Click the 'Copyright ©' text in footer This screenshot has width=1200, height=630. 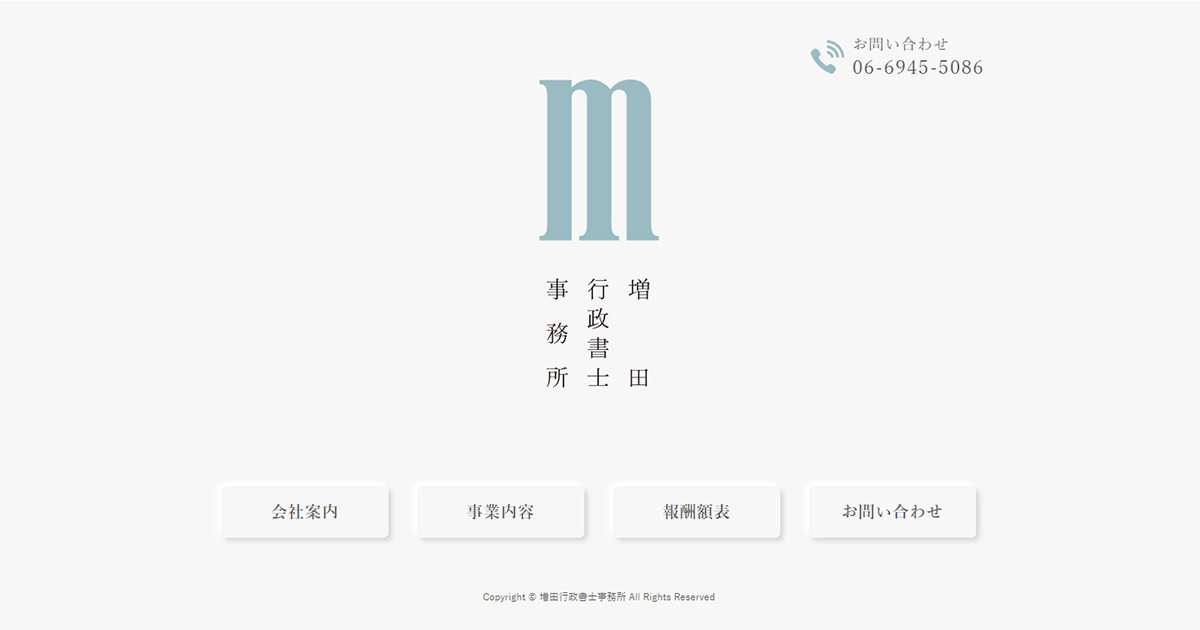point(509,597)
